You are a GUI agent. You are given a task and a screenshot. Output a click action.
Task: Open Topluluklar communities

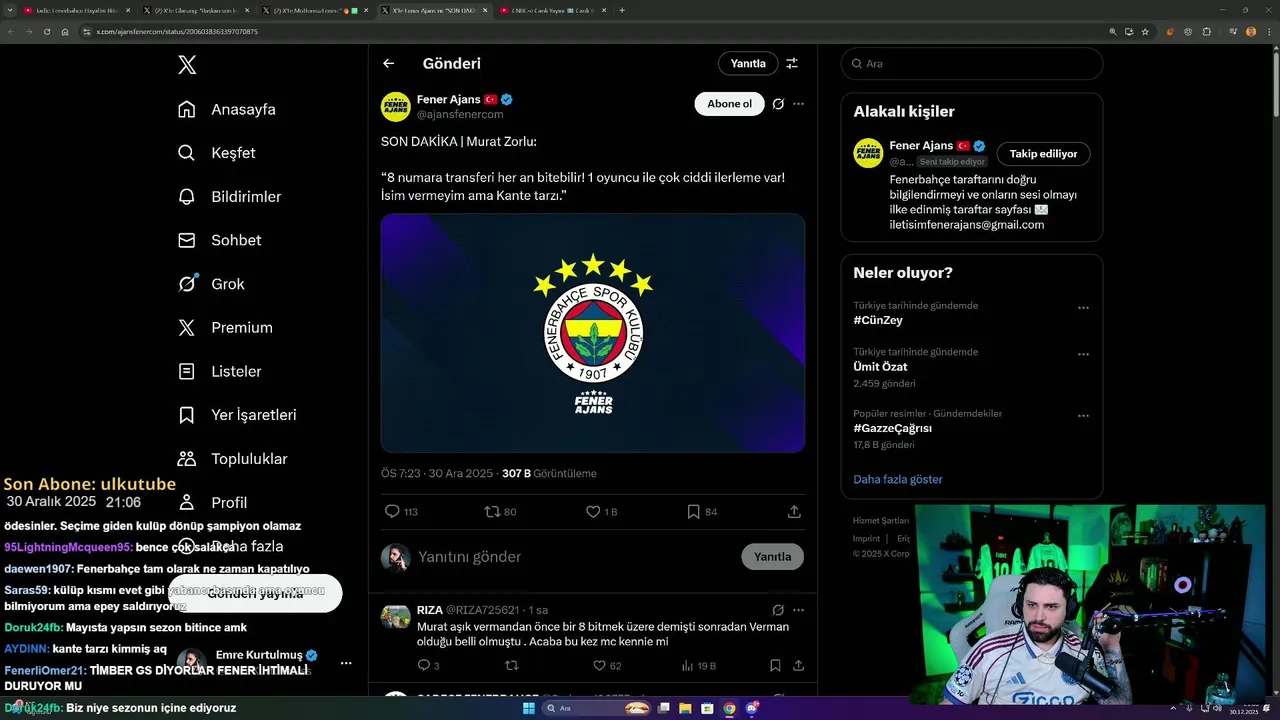click(232, 459)
